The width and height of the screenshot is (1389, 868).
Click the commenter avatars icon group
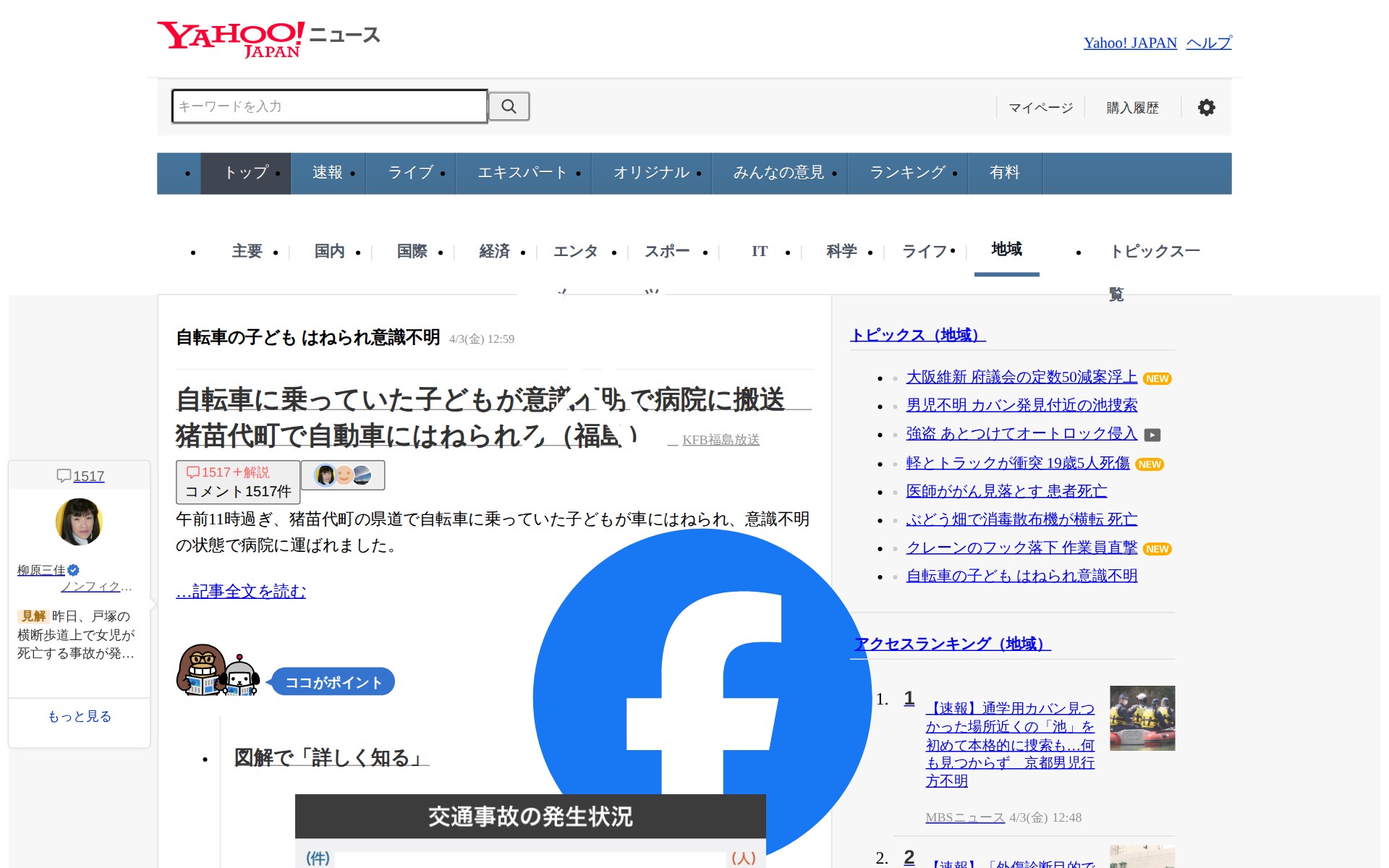click(342, 475)
